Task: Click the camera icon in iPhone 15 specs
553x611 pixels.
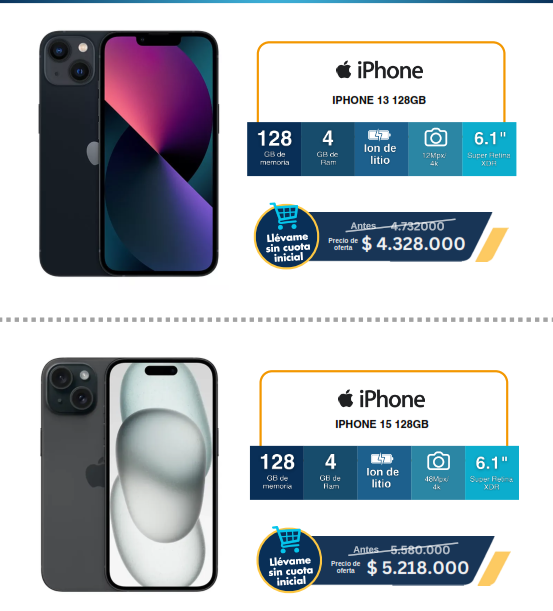Action: 438,461
